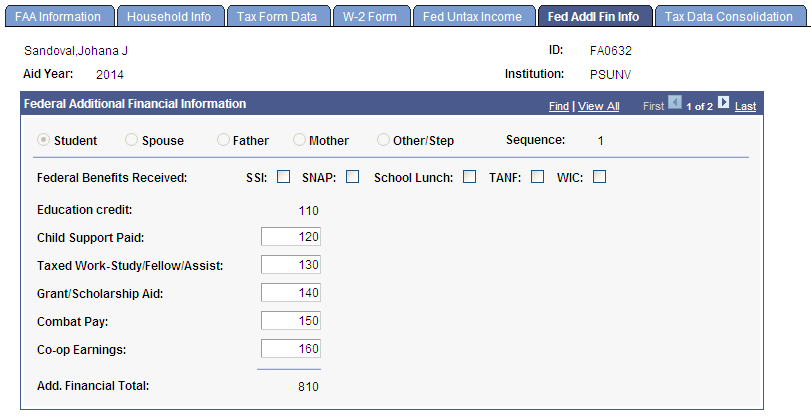Go to the W-2 Form tab

click(x=369, y=17)
